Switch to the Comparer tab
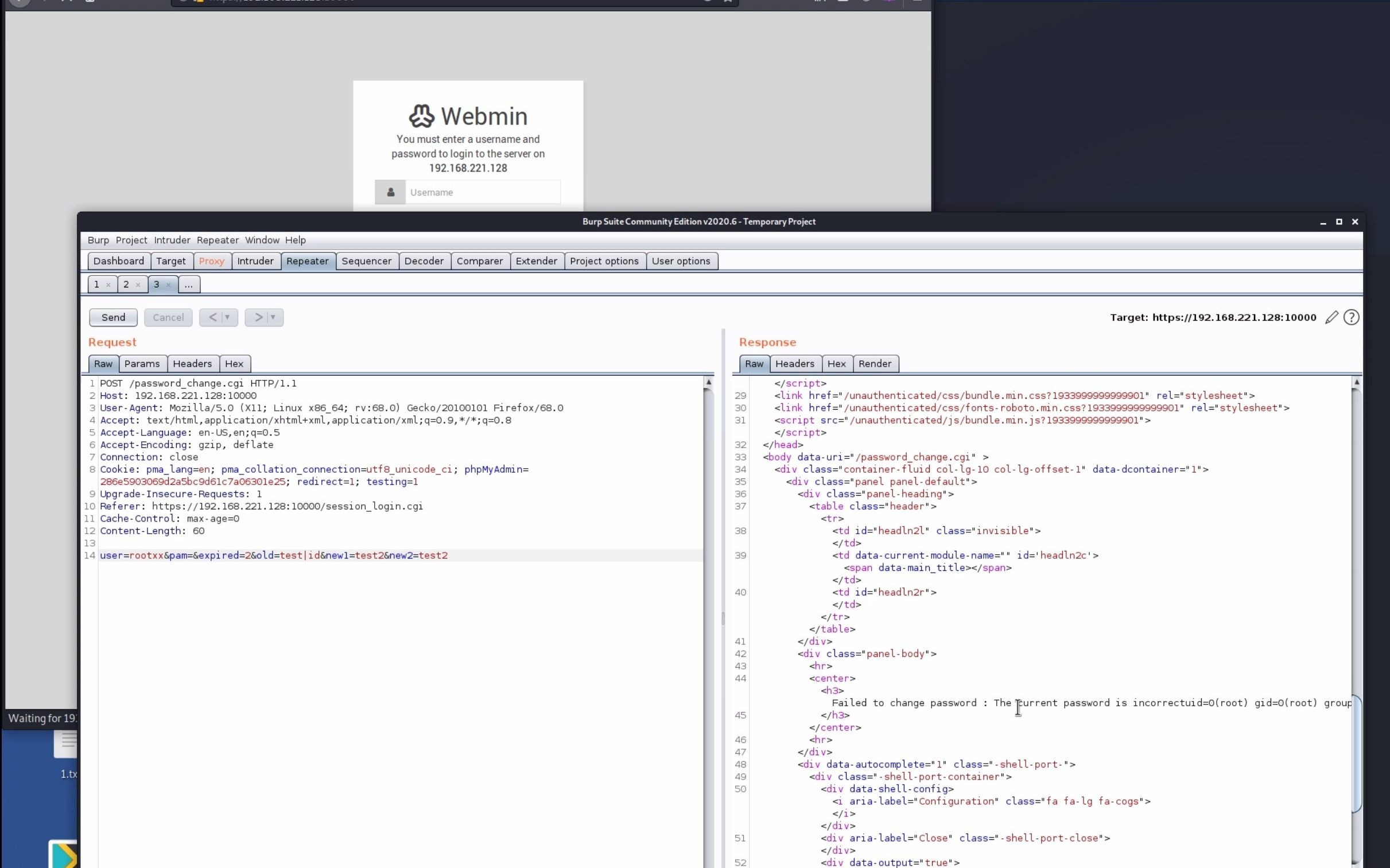The height and width of the screenshot is (868, 1390). pyautogui.click(x=480, y=261)
